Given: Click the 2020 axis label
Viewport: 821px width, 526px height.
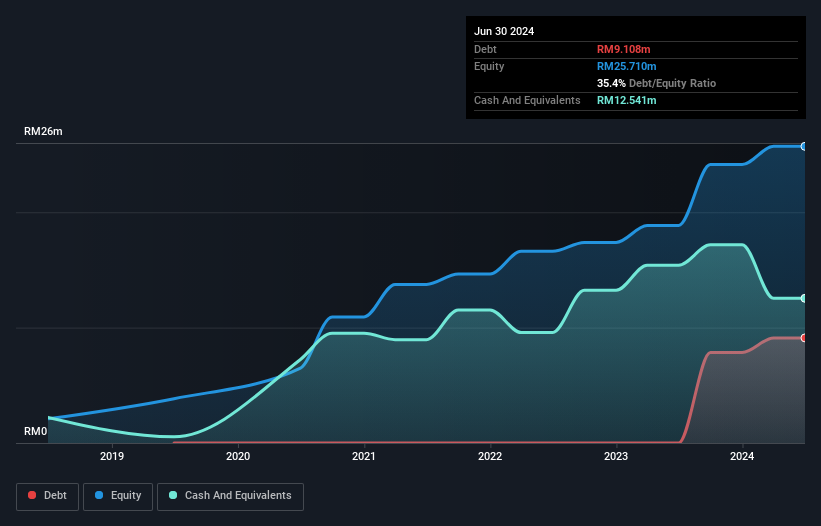Looking at the screenshot, I should pos(238,456).
